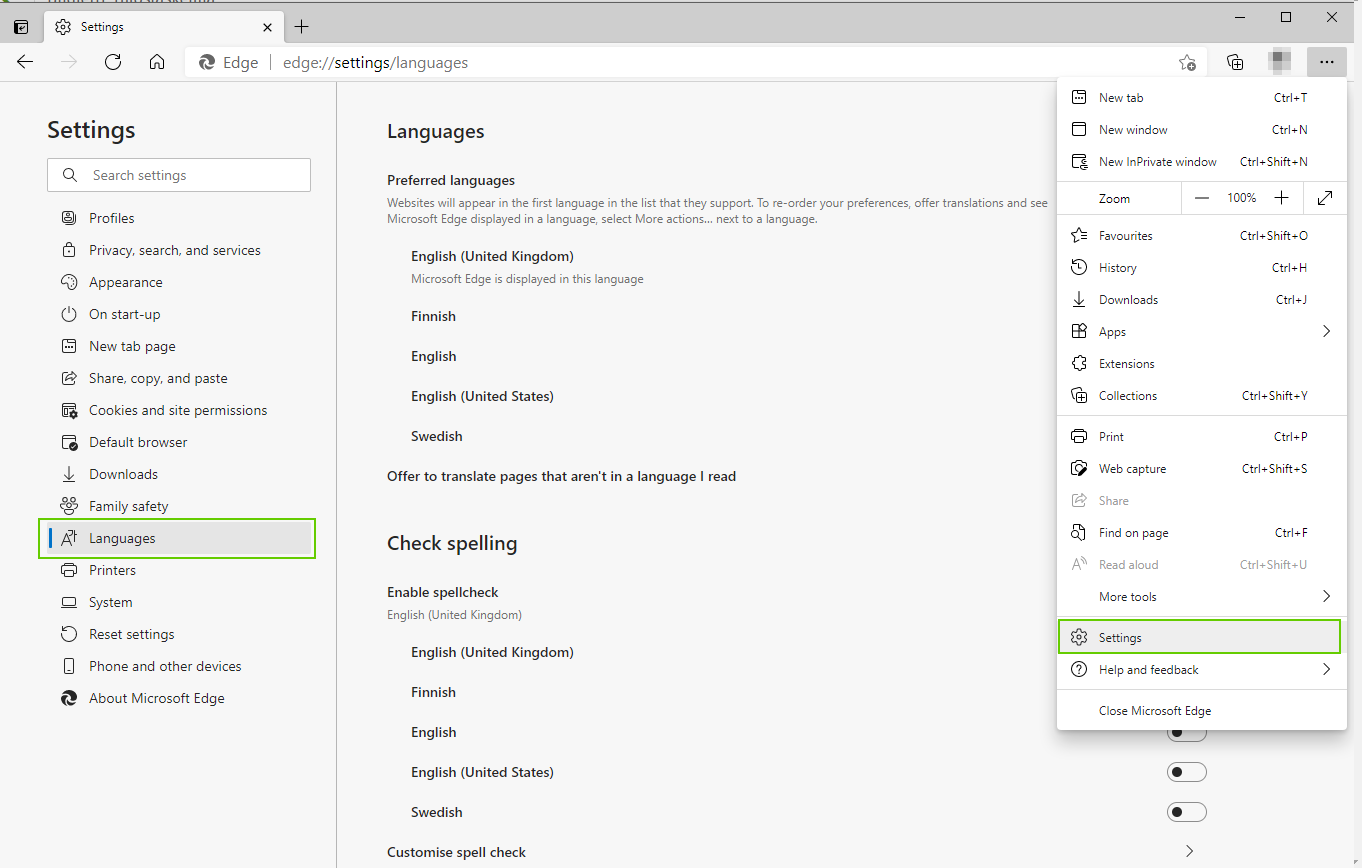Open the three-dot Settings and more button

(x=1326, y=62)
